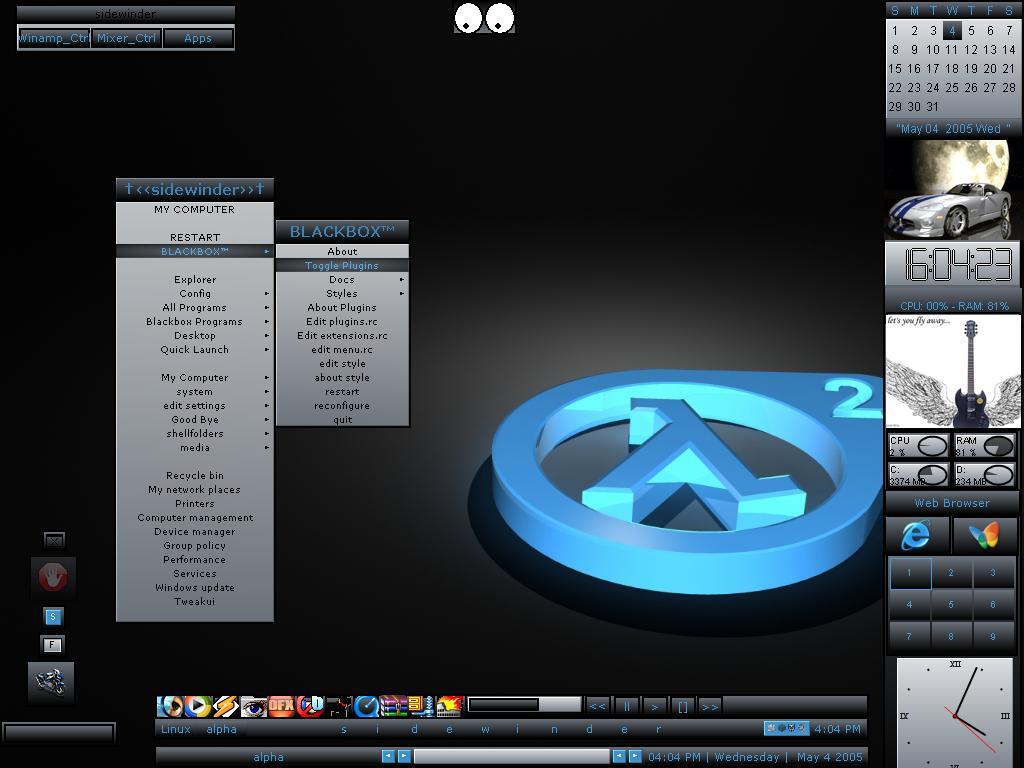
Task: Select About in BLACKBOX menu
Action: [x=342, y=251]
